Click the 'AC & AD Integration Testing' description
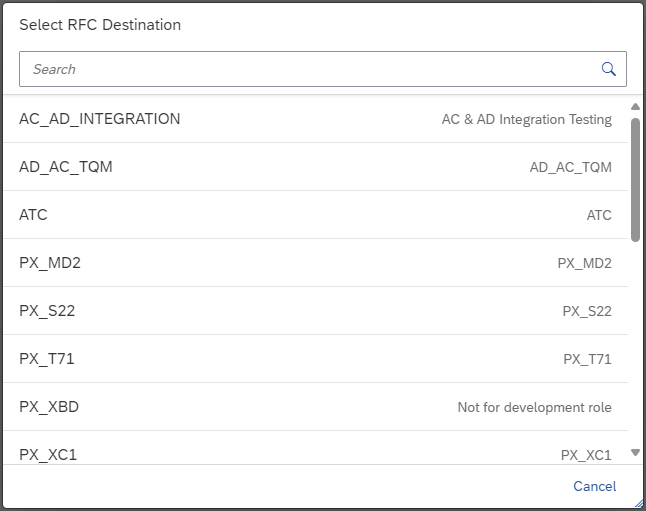The height and width of the screenshot is (511, 646). (x=526, y=119)
